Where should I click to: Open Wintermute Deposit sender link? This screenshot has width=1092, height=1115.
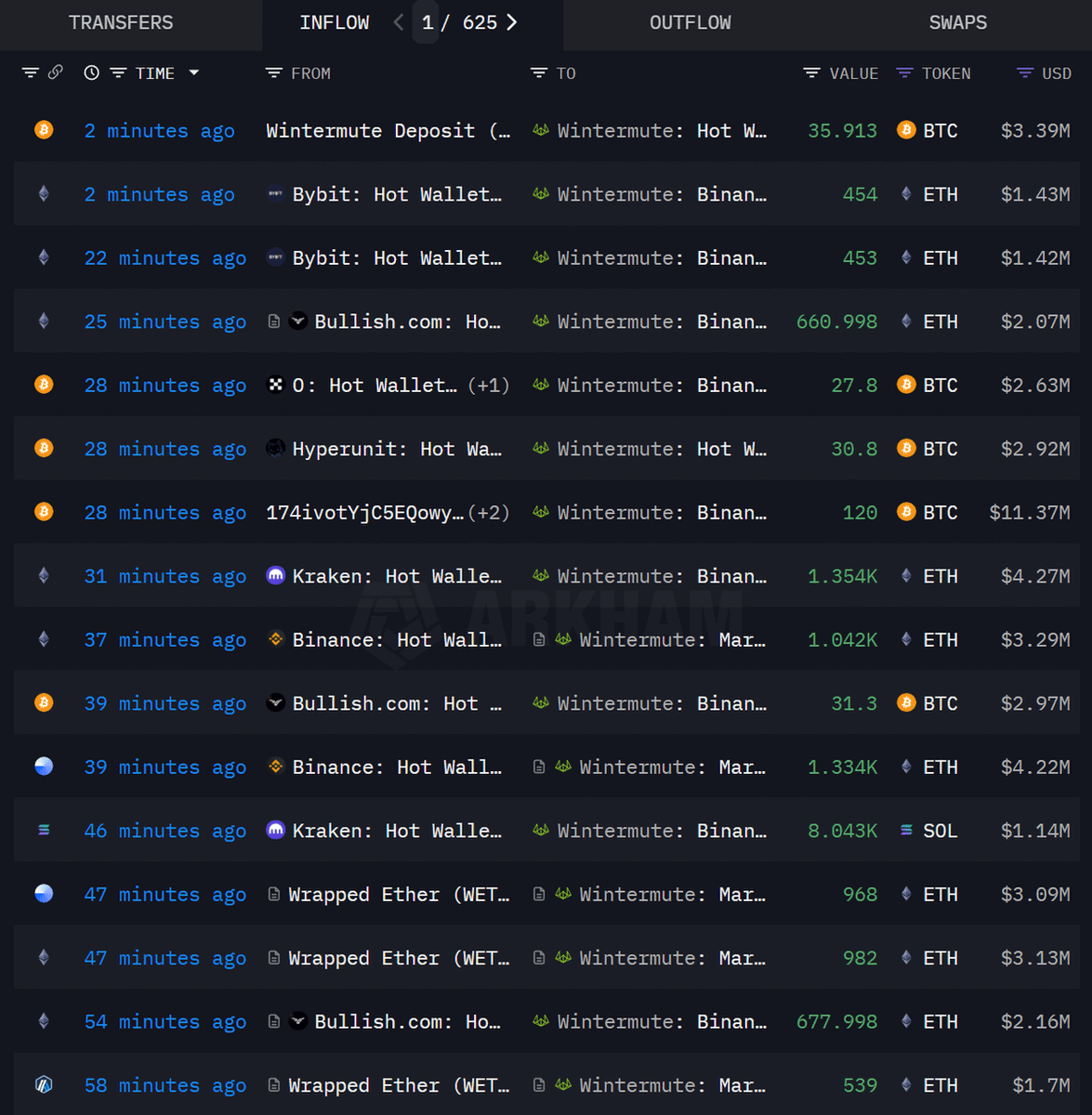388,131
